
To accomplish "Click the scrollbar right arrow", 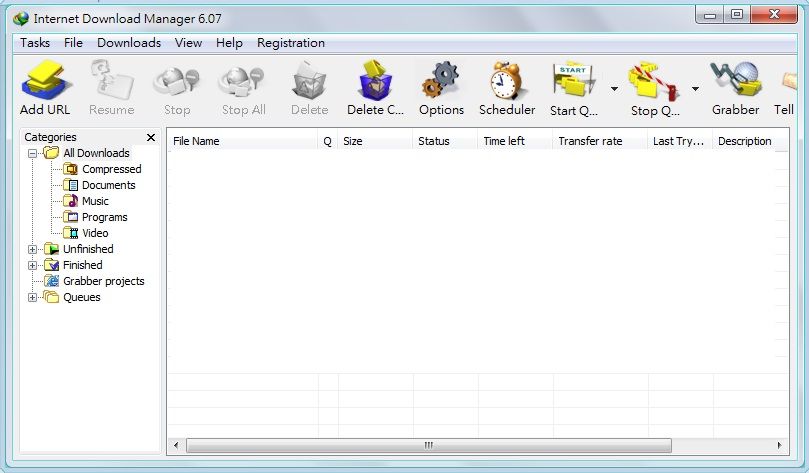I will (x=779, y=445).
